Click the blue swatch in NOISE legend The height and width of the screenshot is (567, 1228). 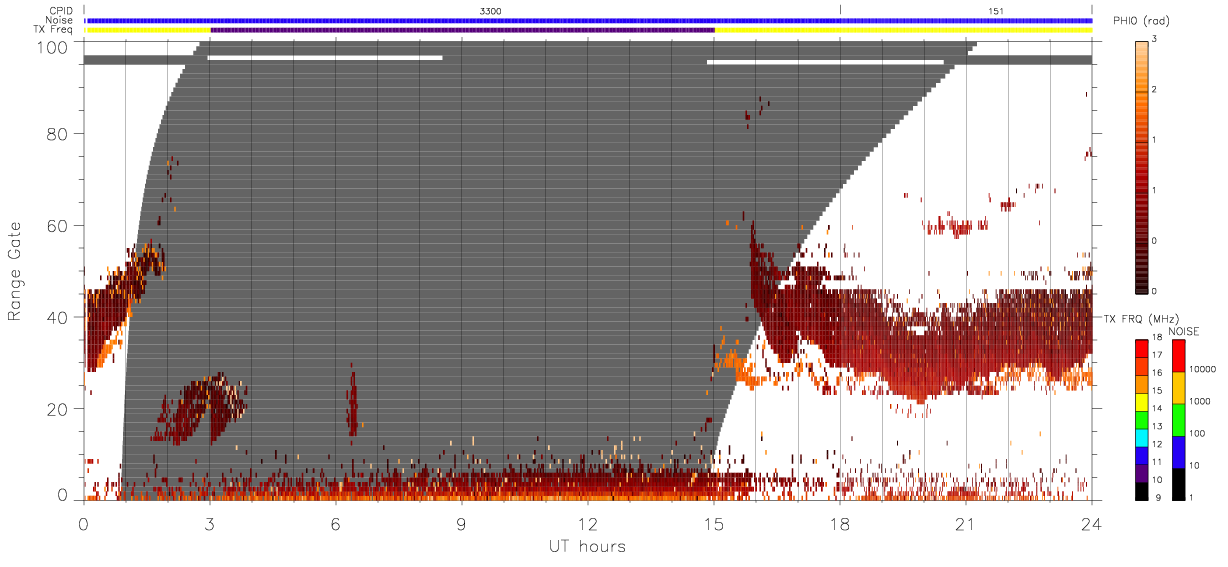[x=1179, y=452]
